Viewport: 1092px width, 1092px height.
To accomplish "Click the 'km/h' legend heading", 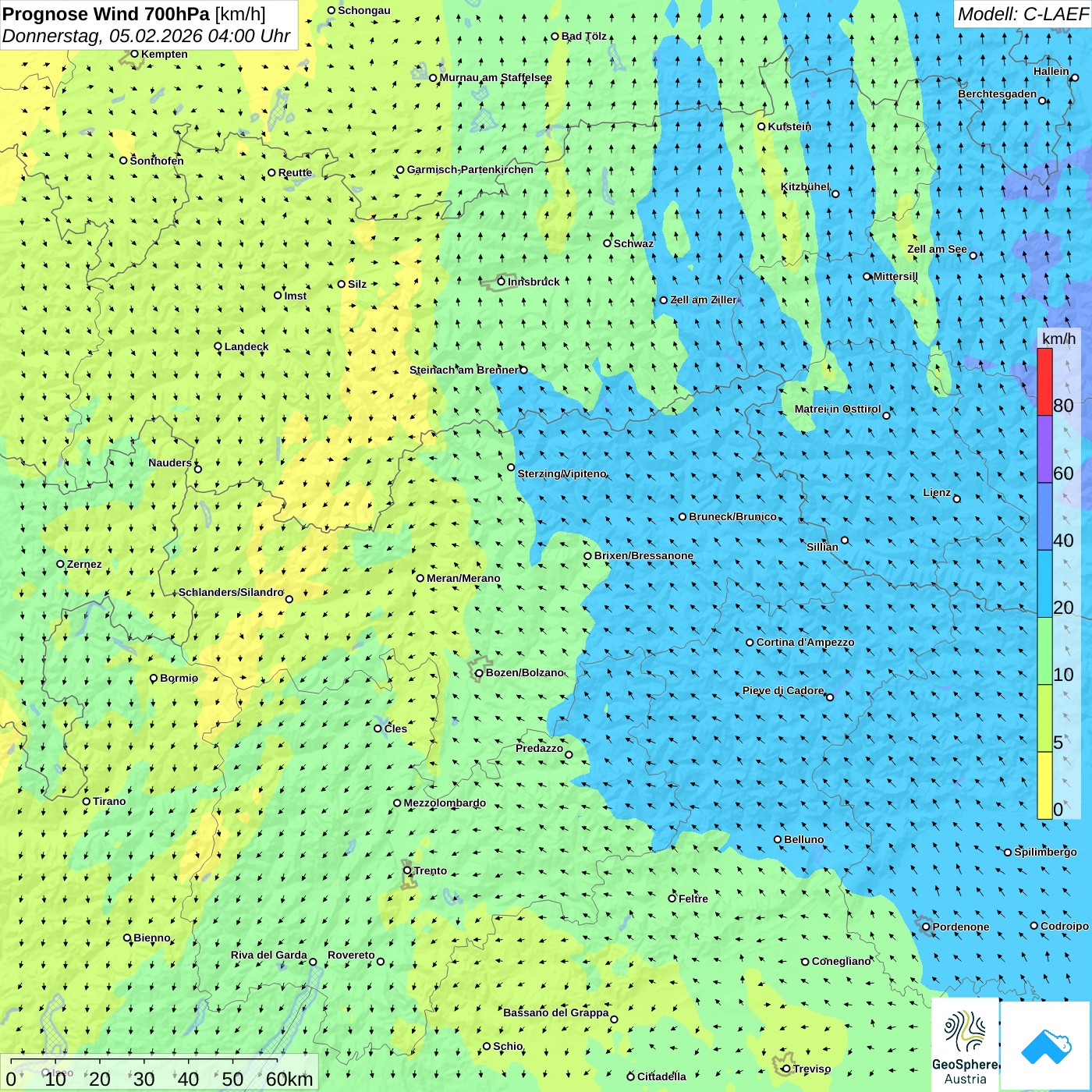I will (x=1058, y=339).
